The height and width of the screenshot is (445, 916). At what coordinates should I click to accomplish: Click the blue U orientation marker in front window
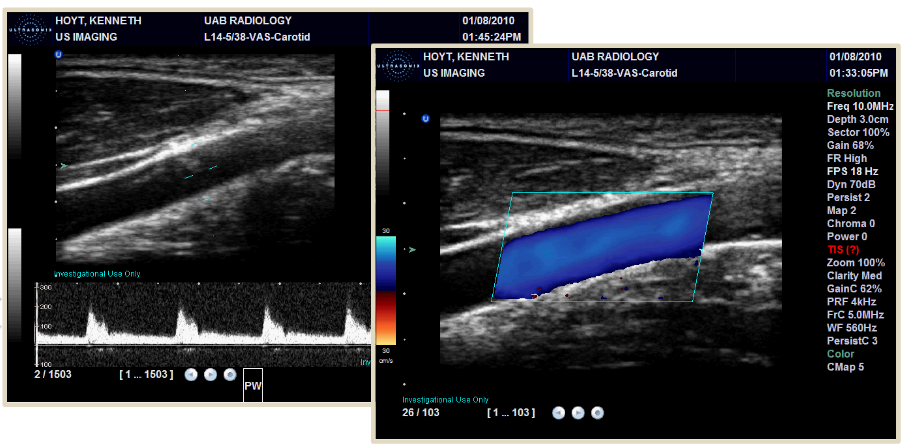click(x=426, y=119)
